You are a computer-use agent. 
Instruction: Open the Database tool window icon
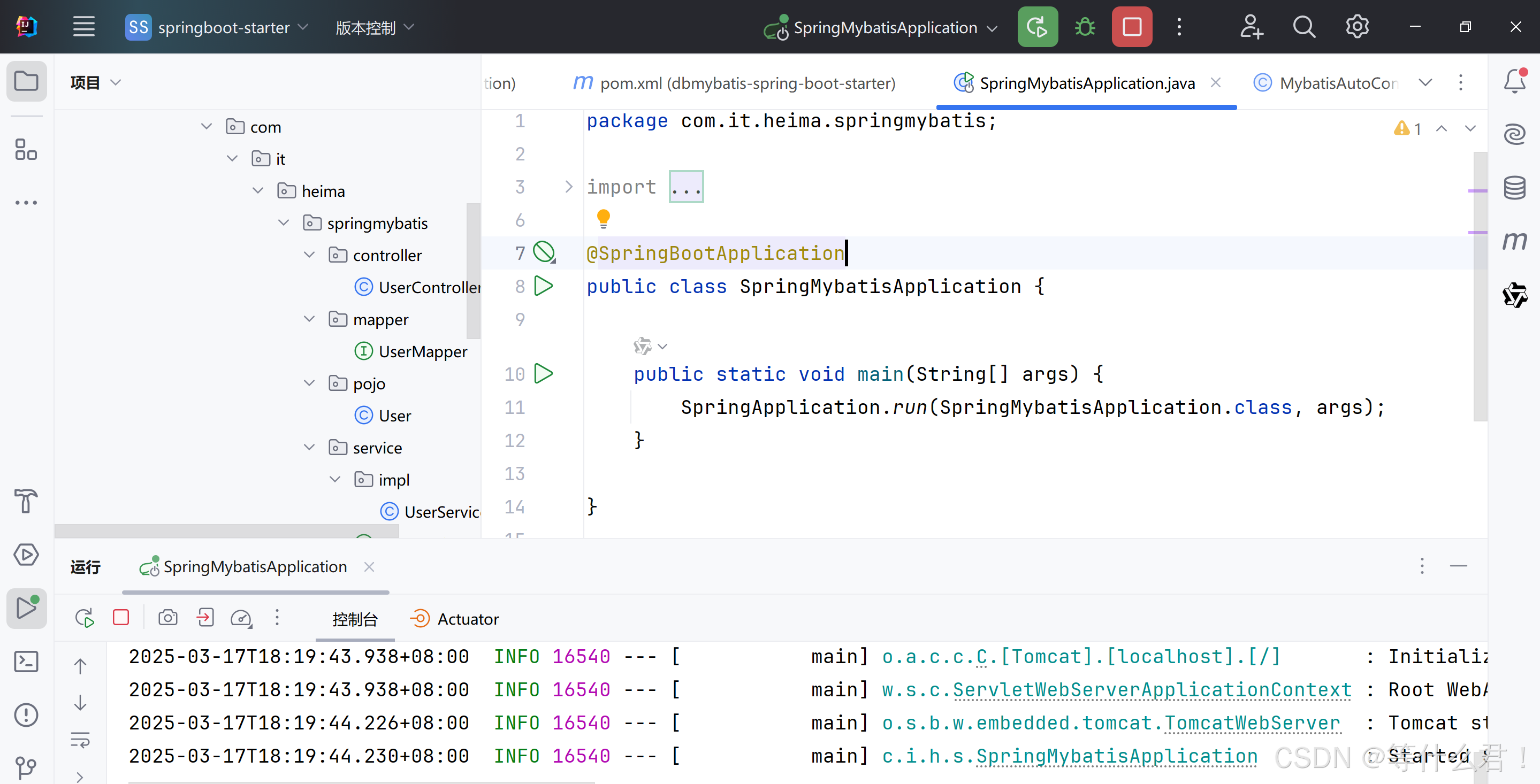[x=1514, y=188]
